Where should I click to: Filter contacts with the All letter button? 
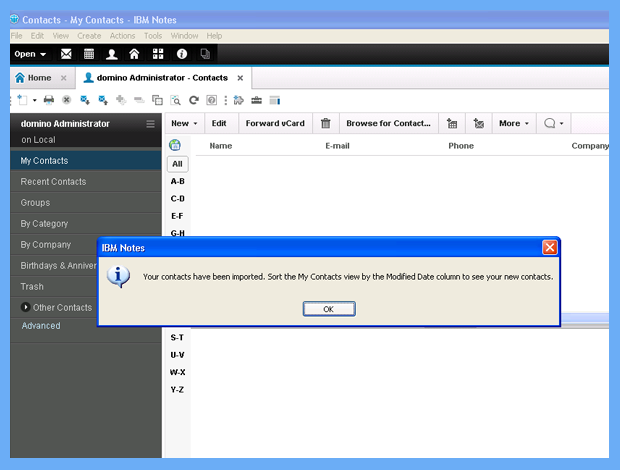point(178,164)
